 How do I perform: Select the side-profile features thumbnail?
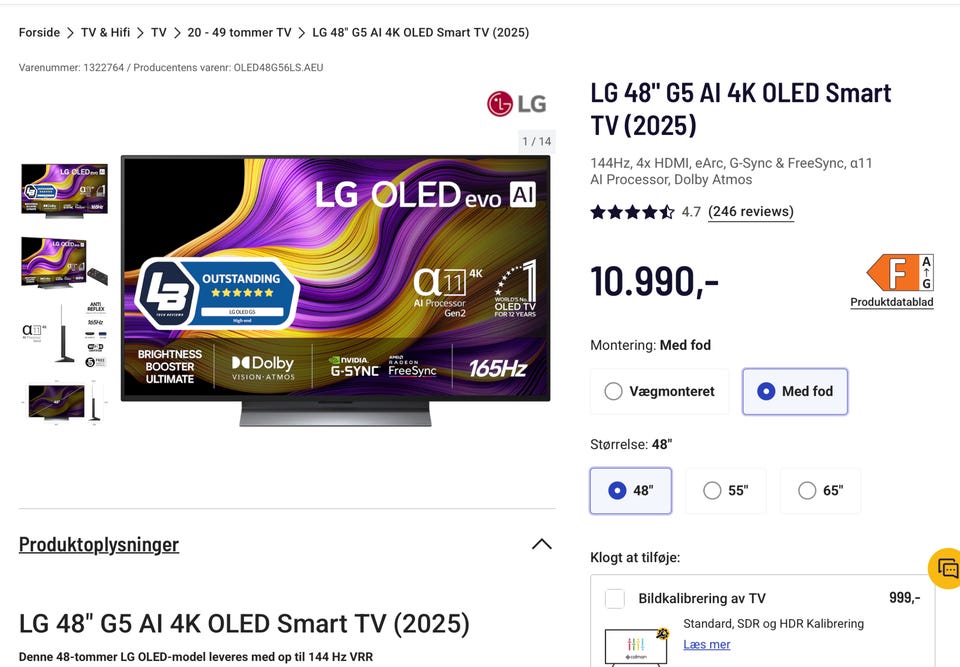64,334
